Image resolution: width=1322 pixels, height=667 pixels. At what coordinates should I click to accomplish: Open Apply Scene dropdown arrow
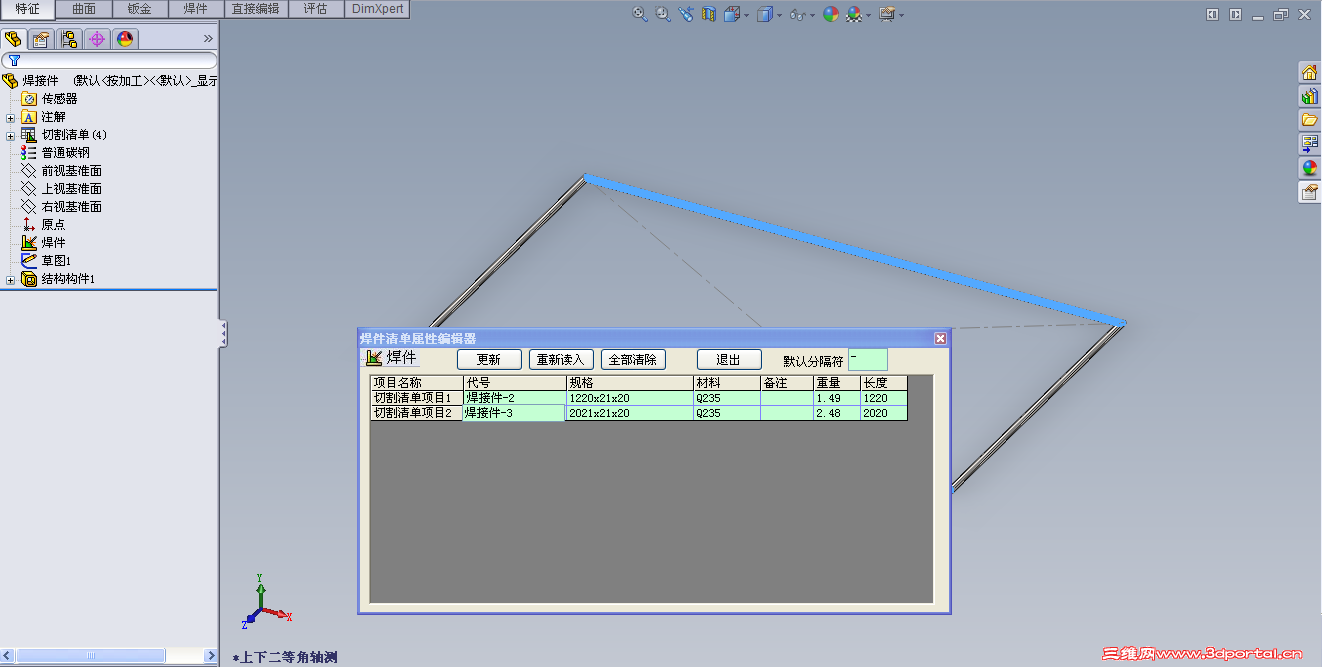[x=868, y=15]
